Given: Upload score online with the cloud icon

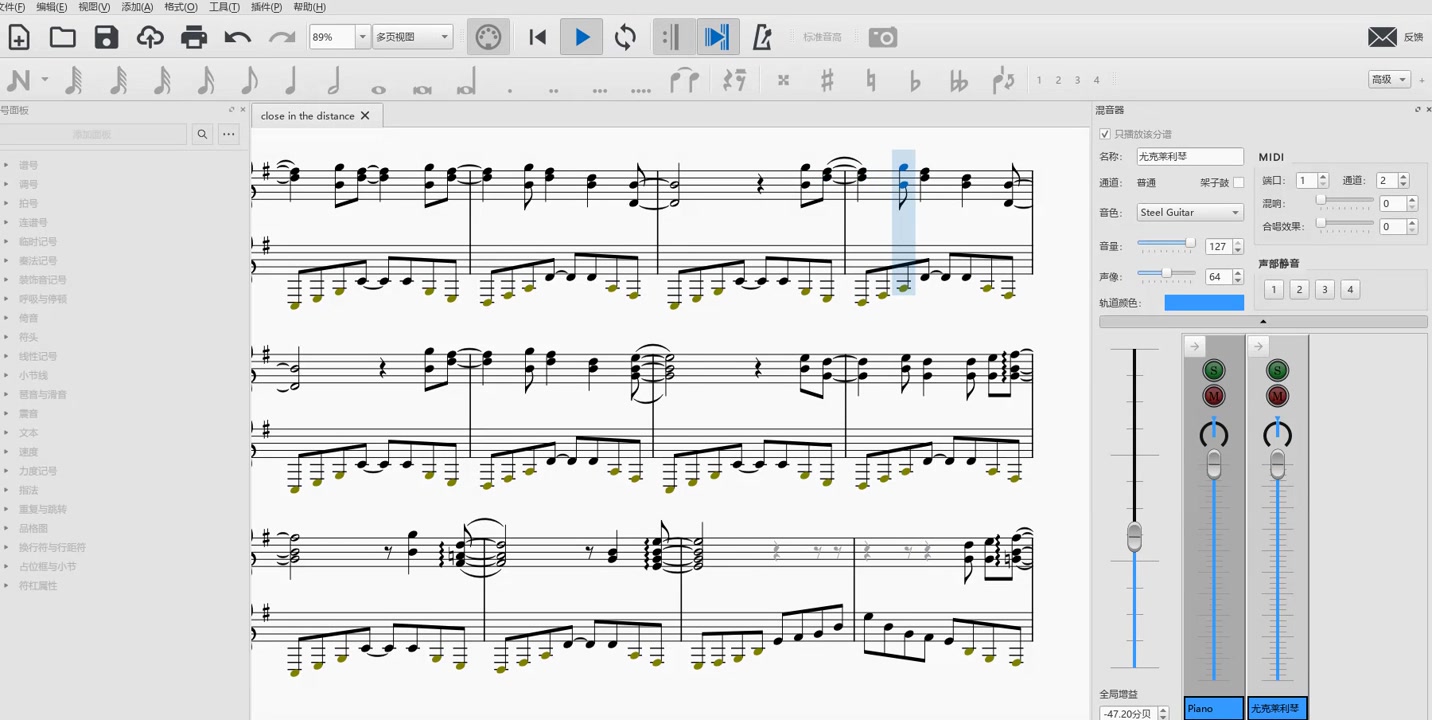Looking at the screenshot, I should pyautogui.click(x=150, y=38).
